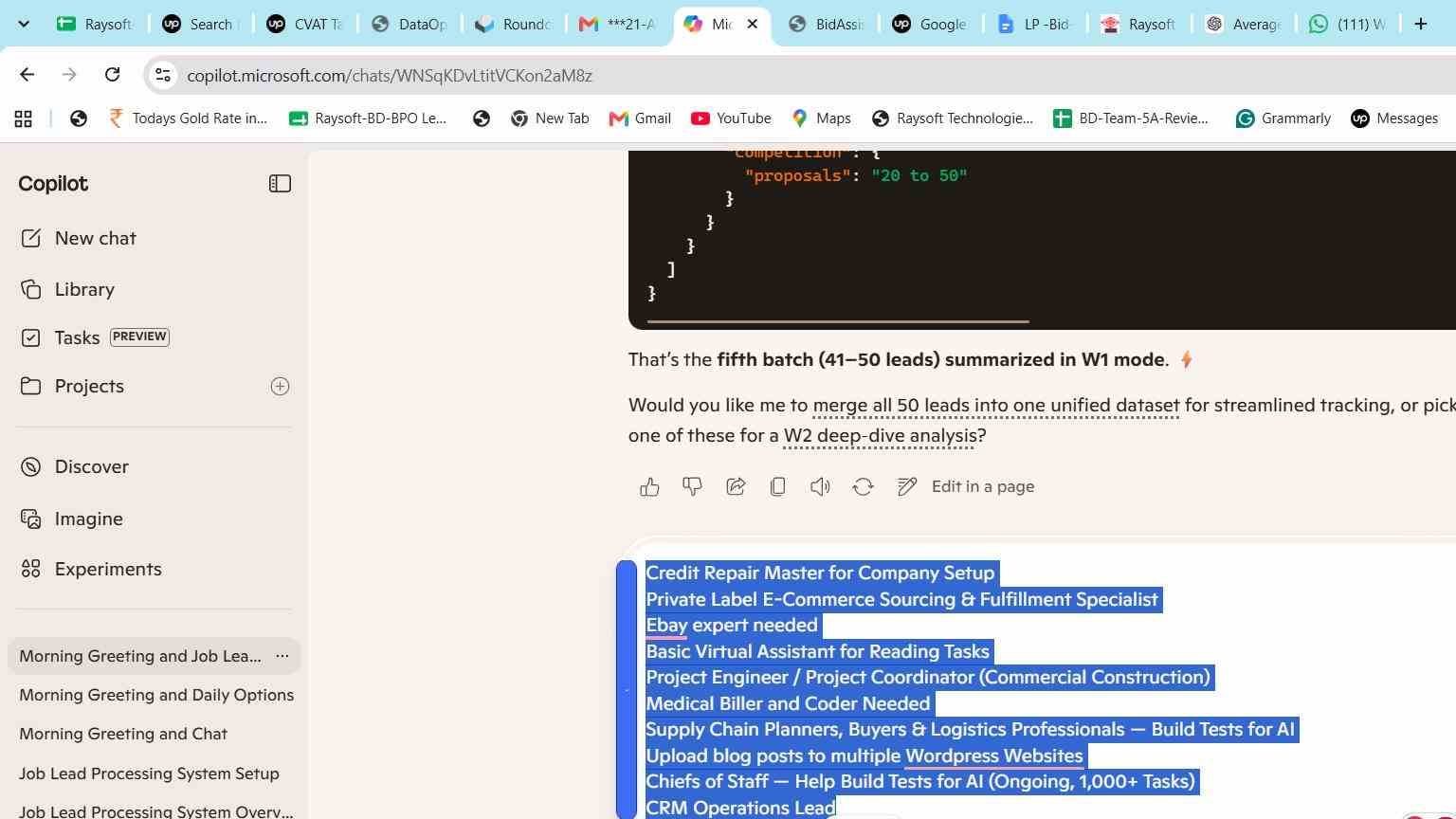Open the tab search dropdown arrow

(x=24, y=24)
